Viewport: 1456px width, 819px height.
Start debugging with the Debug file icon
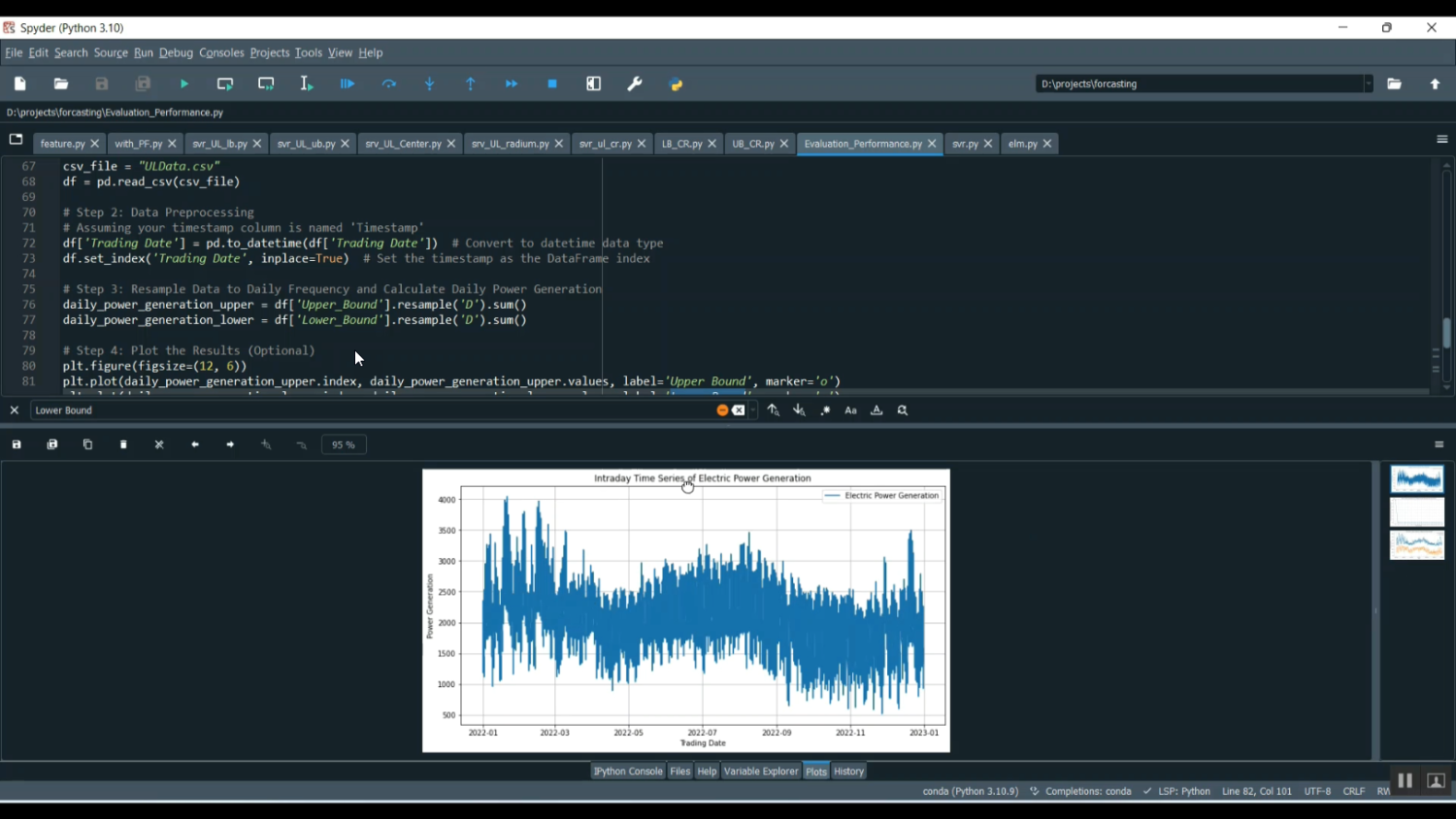(347, 84)
